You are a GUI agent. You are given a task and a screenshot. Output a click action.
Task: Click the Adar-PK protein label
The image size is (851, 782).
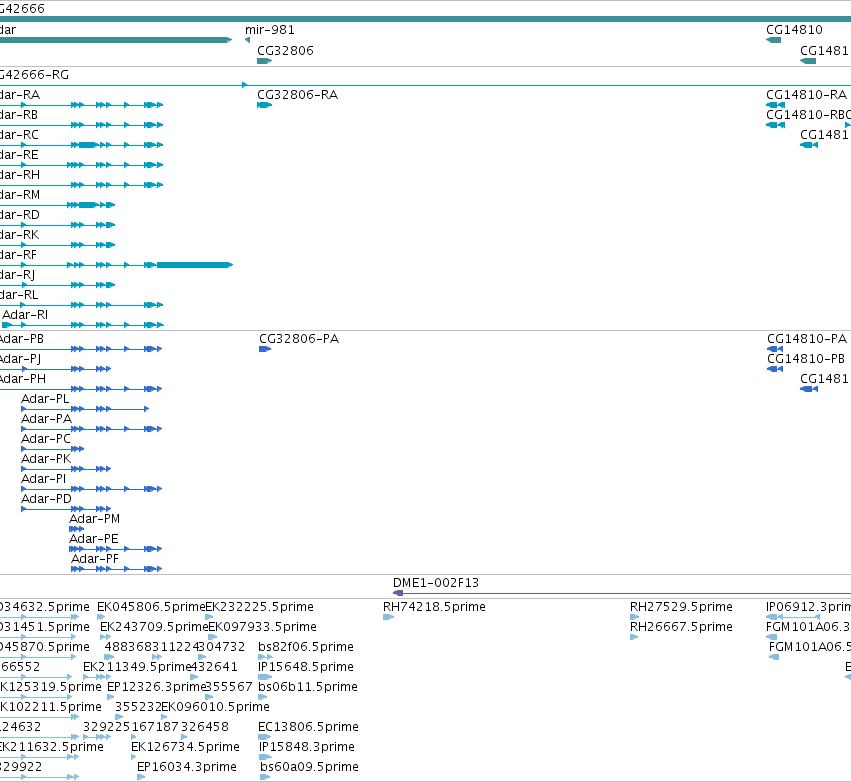pyautogui.click(x=46, y=459)
